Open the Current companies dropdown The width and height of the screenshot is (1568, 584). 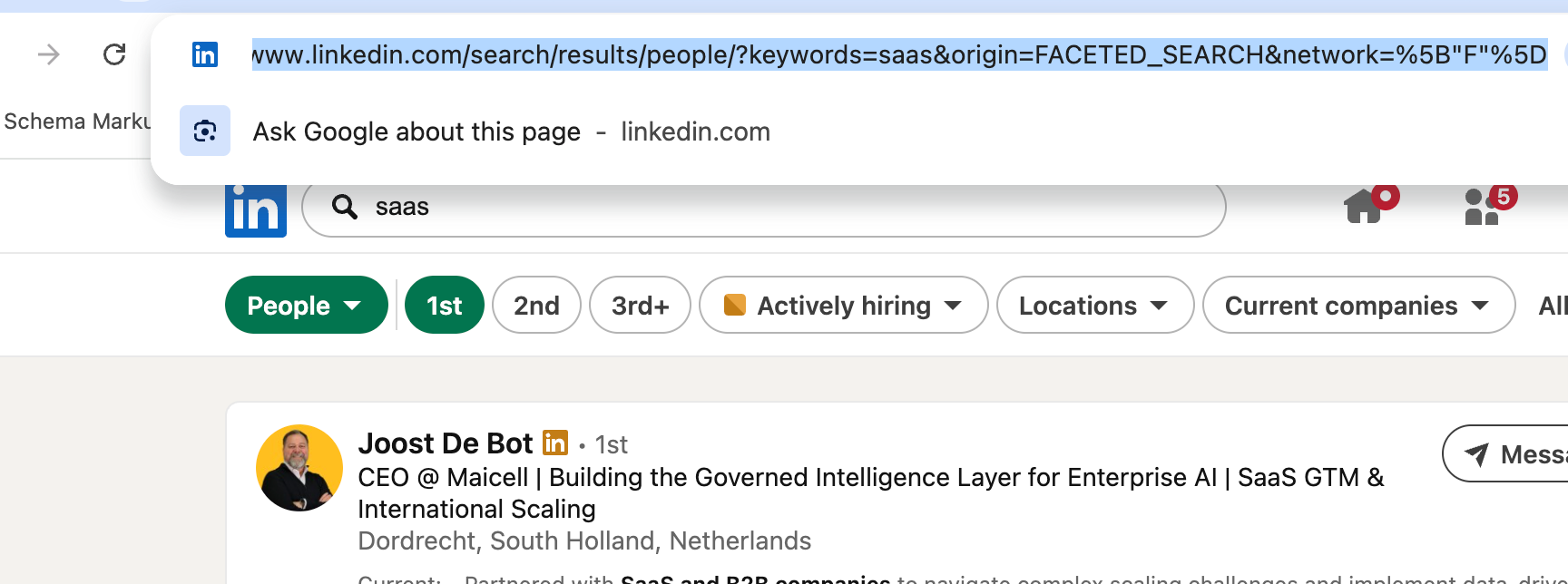(x=1359, y=305)
